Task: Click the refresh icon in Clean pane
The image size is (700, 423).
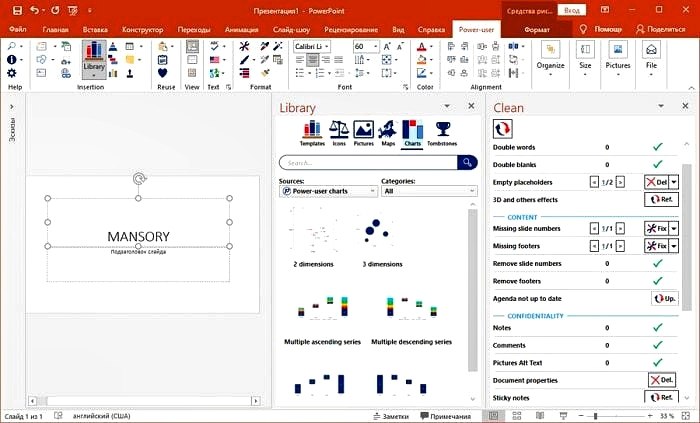Action: [503, 129]
